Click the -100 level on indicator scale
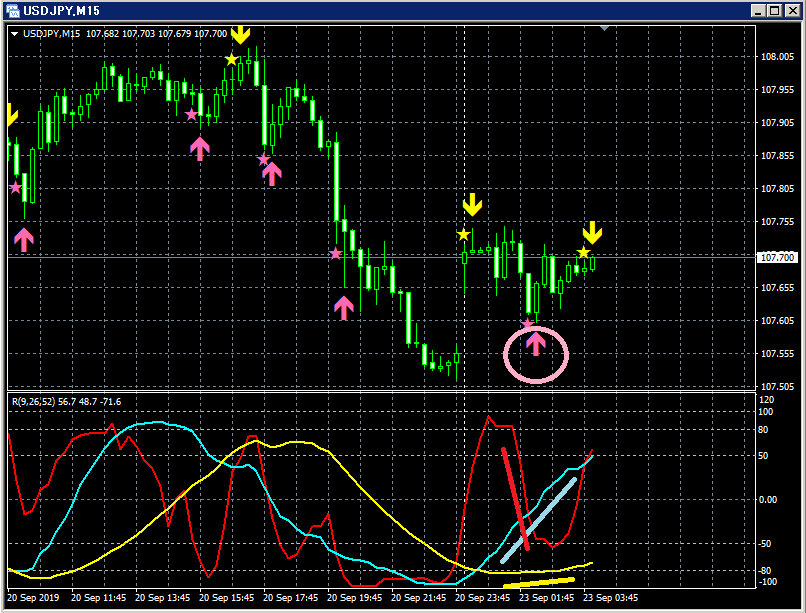 [x=767, y=582]
